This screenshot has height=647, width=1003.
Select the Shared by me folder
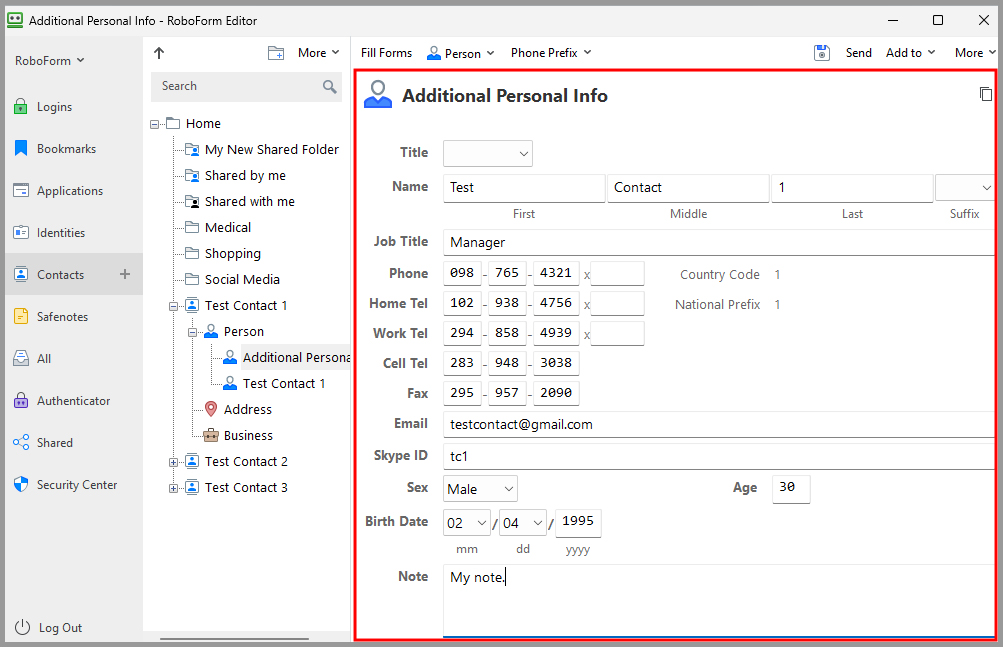click(235, 175)
